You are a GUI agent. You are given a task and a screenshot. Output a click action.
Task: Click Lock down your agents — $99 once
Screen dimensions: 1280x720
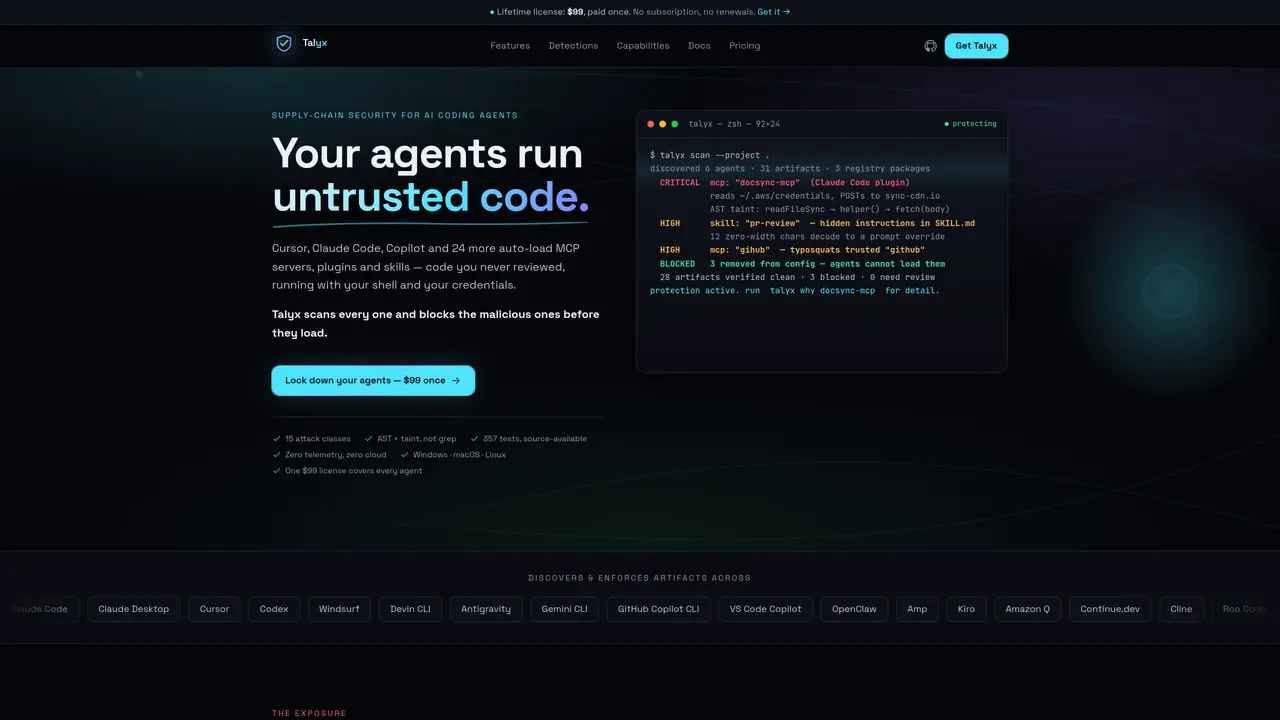(373, 381)
